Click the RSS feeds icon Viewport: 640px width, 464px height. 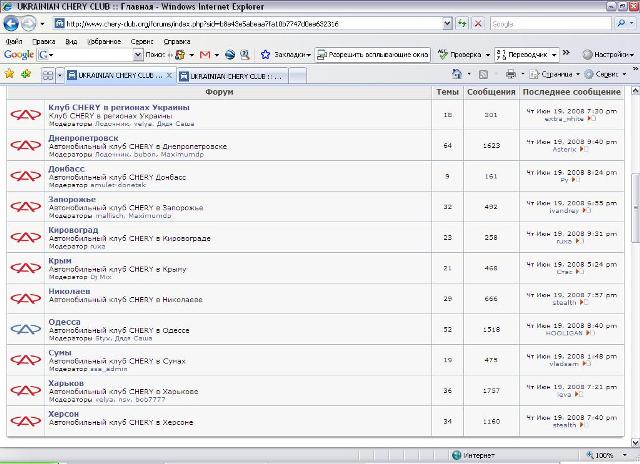tap(484, 74)
